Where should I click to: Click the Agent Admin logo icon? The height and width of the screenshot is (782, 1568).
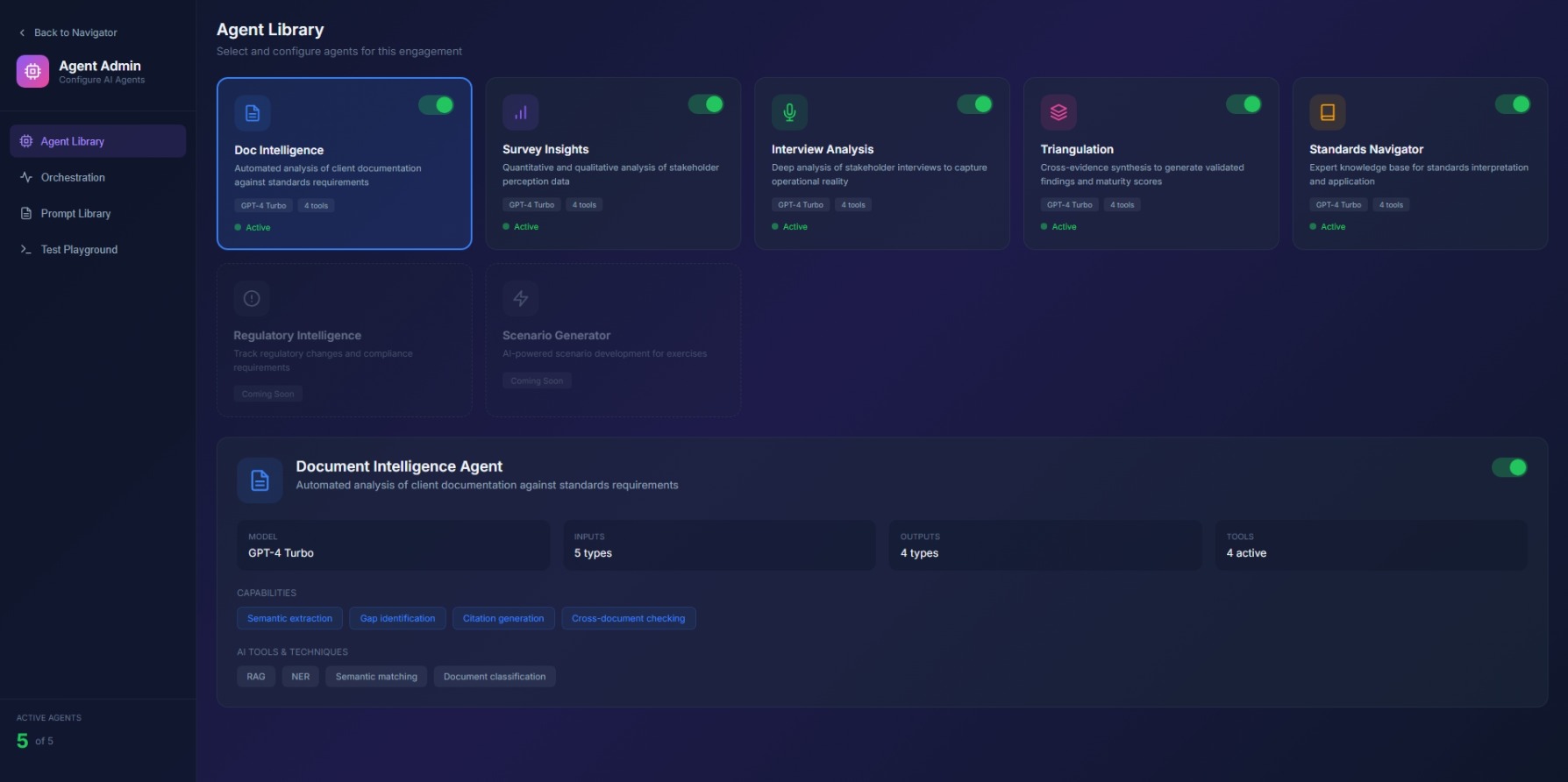pos(32,71)
